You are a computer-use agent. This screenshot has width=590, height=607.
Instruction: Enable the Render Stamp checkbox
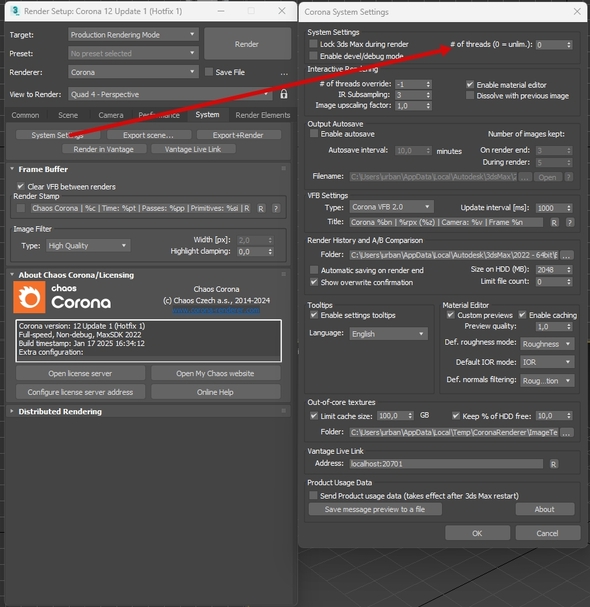(21, 208)
